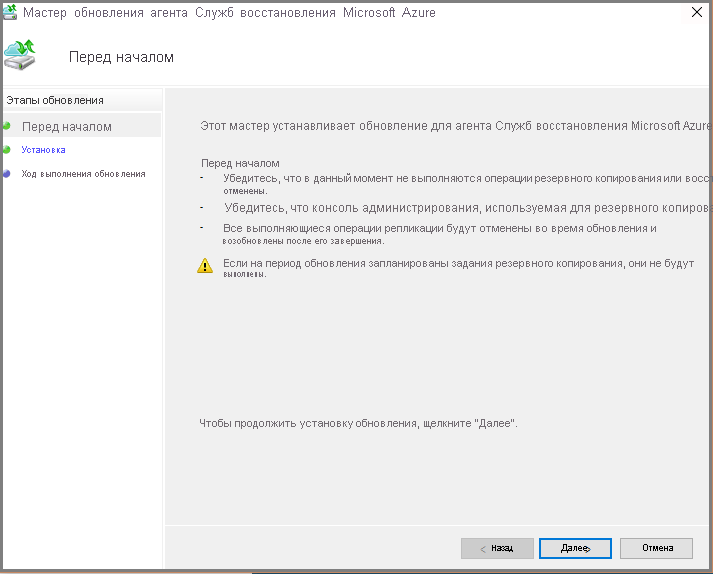The height and width of the screenshot is (574, 713).
Task: Click the text Чтобы продолжить установку обновления
Action: click(358, 423)
